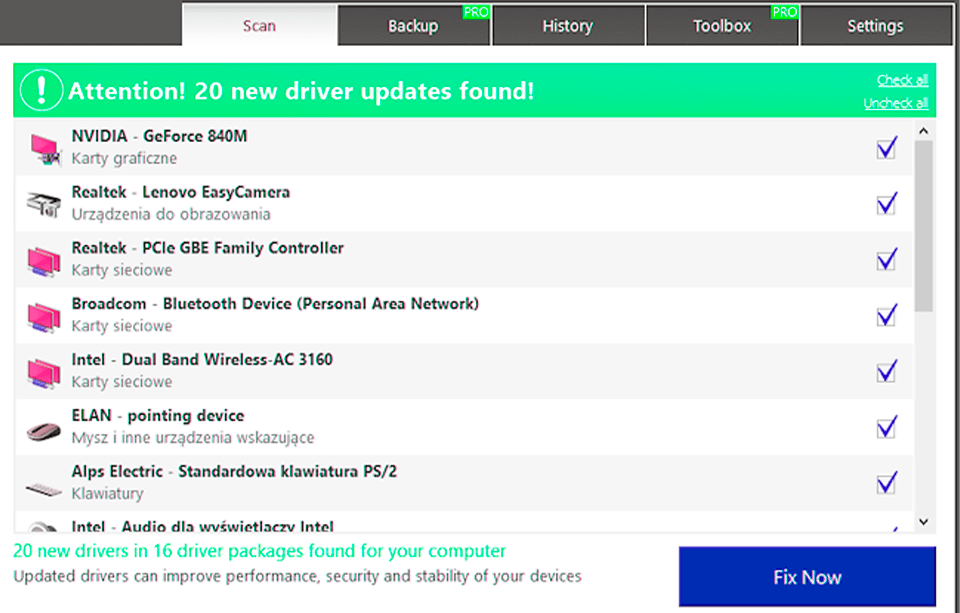Viewport: 960px width, 613px height.
Task: Select Intel - Dual Band Wireless-AC 3160 text
Action: click(202, 359)
